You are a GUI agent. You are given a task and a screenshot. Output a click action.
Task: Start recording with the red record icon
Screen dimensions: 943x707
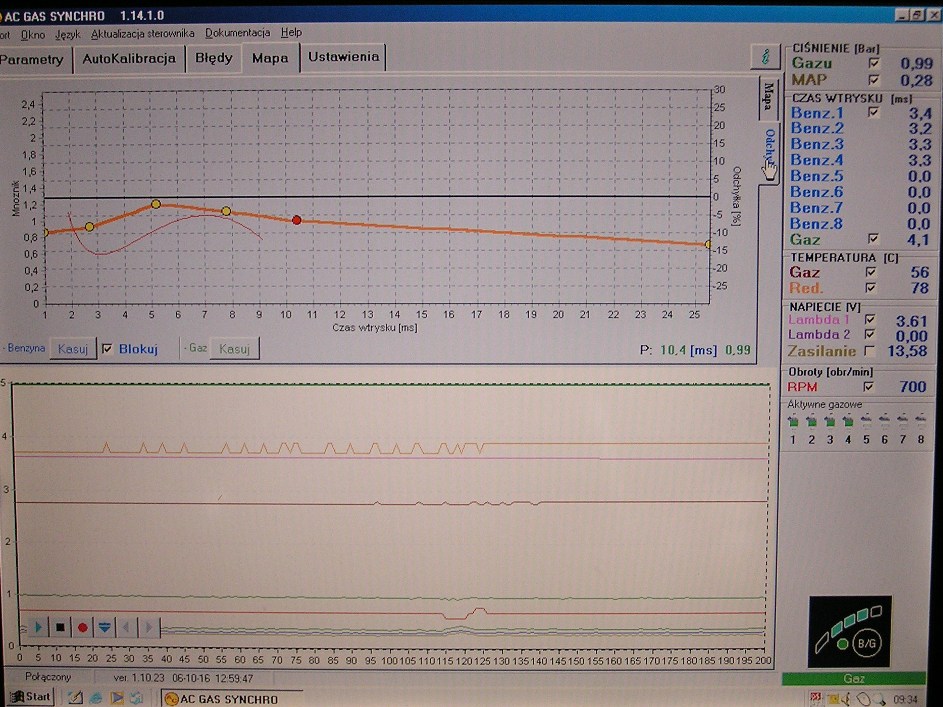point(82,627)
